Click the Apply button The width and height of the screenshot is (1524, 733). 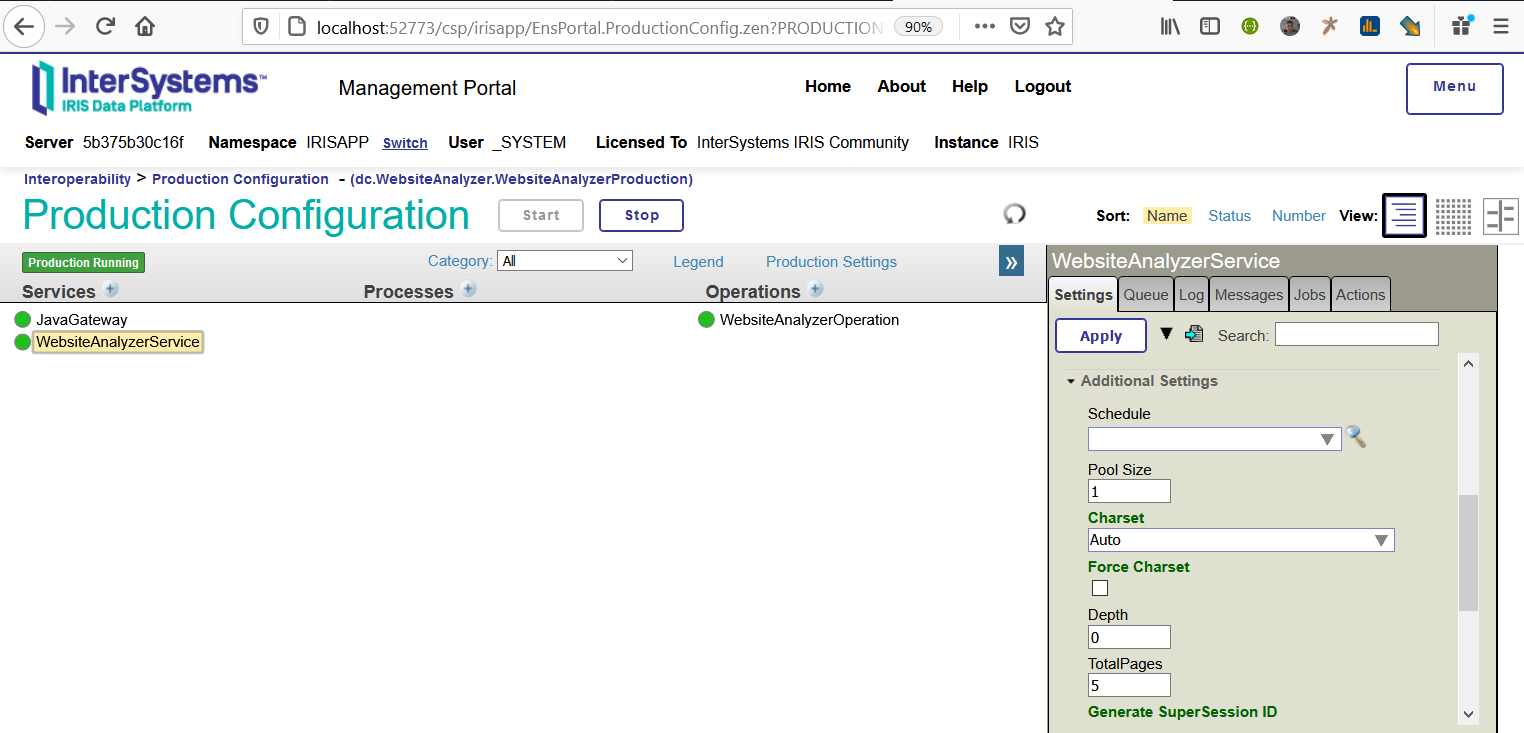[x=1101, y=336]
